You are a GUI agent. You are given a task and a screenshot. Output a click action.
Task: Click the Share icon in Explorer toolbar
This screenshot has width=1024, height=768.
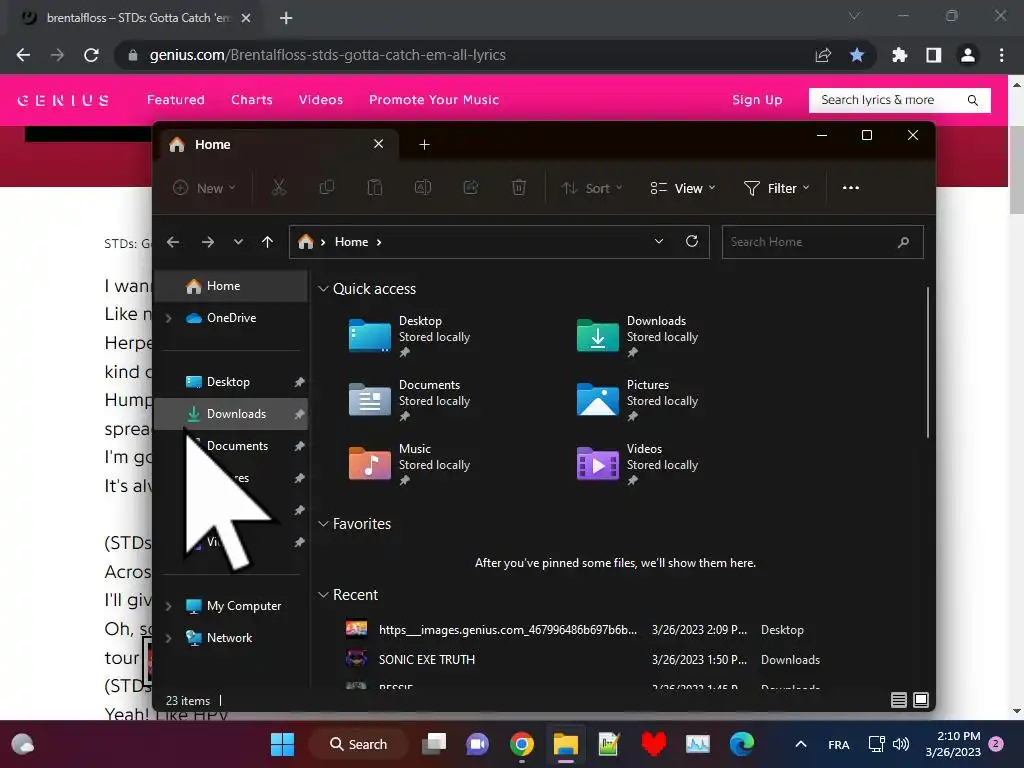pyautogui.click(x=471, y=188)
